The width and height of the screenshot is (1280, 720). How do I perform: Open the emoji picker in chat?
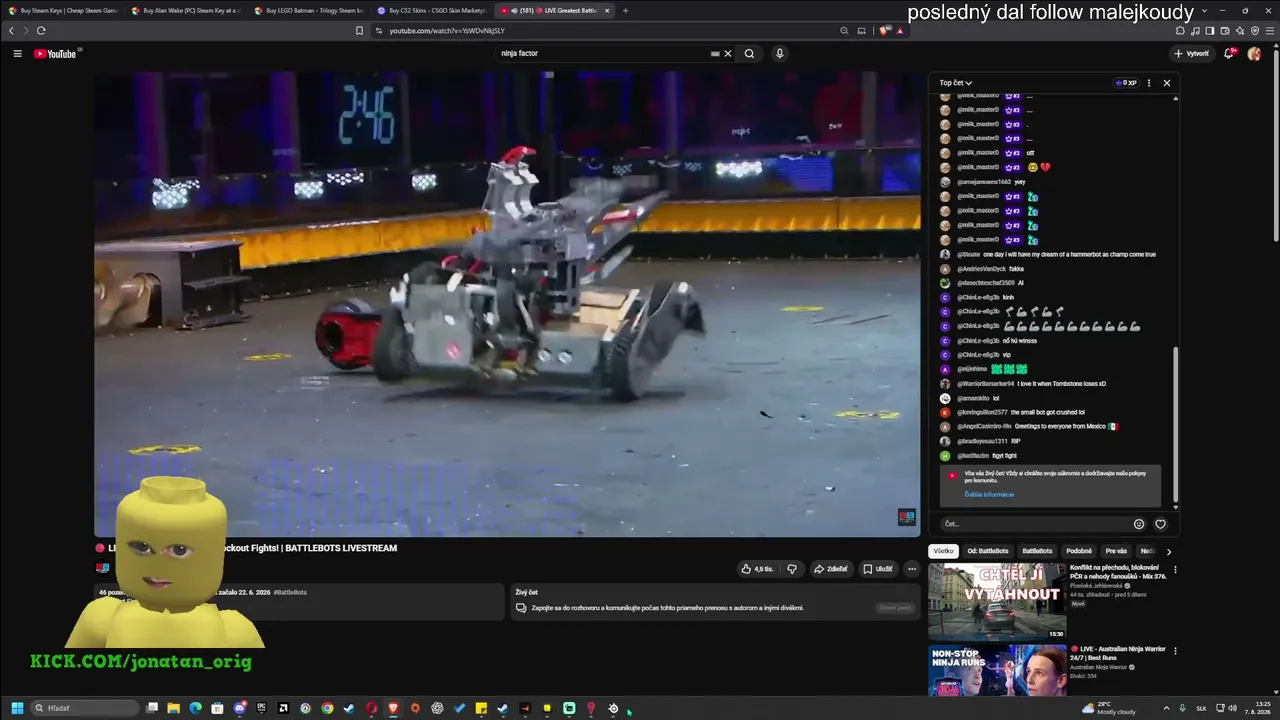[x=1139, y=524]
